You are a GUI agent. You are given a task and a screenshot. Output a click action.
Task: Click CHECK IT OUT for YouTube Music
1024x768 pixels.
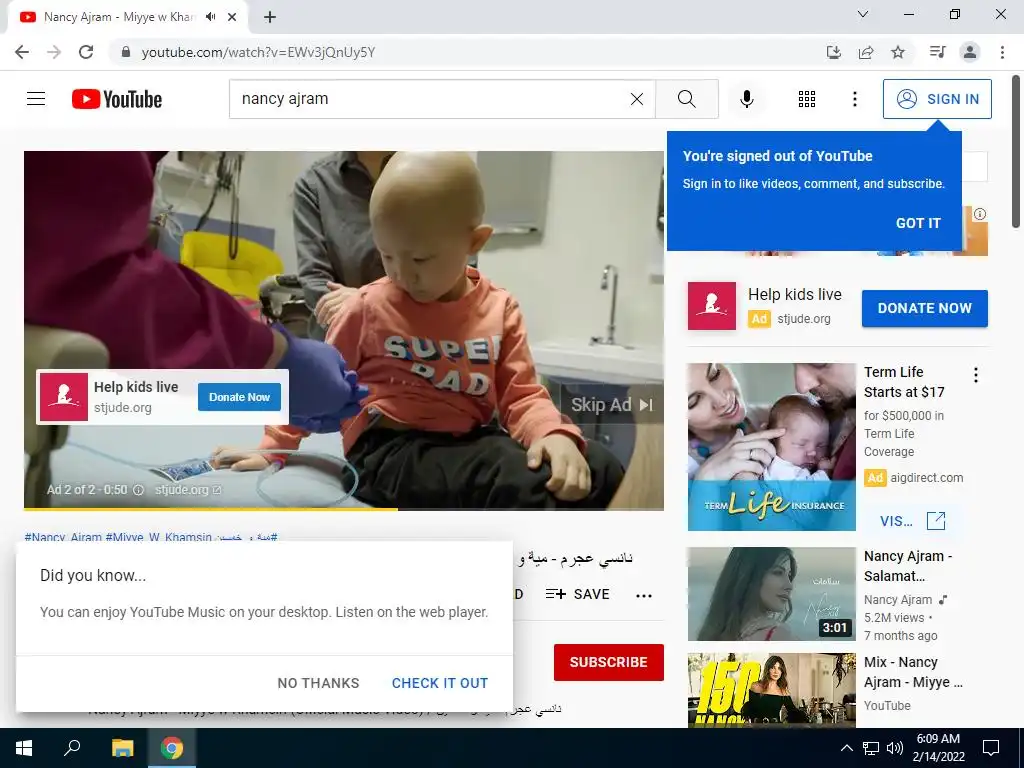tap(440, 683)
